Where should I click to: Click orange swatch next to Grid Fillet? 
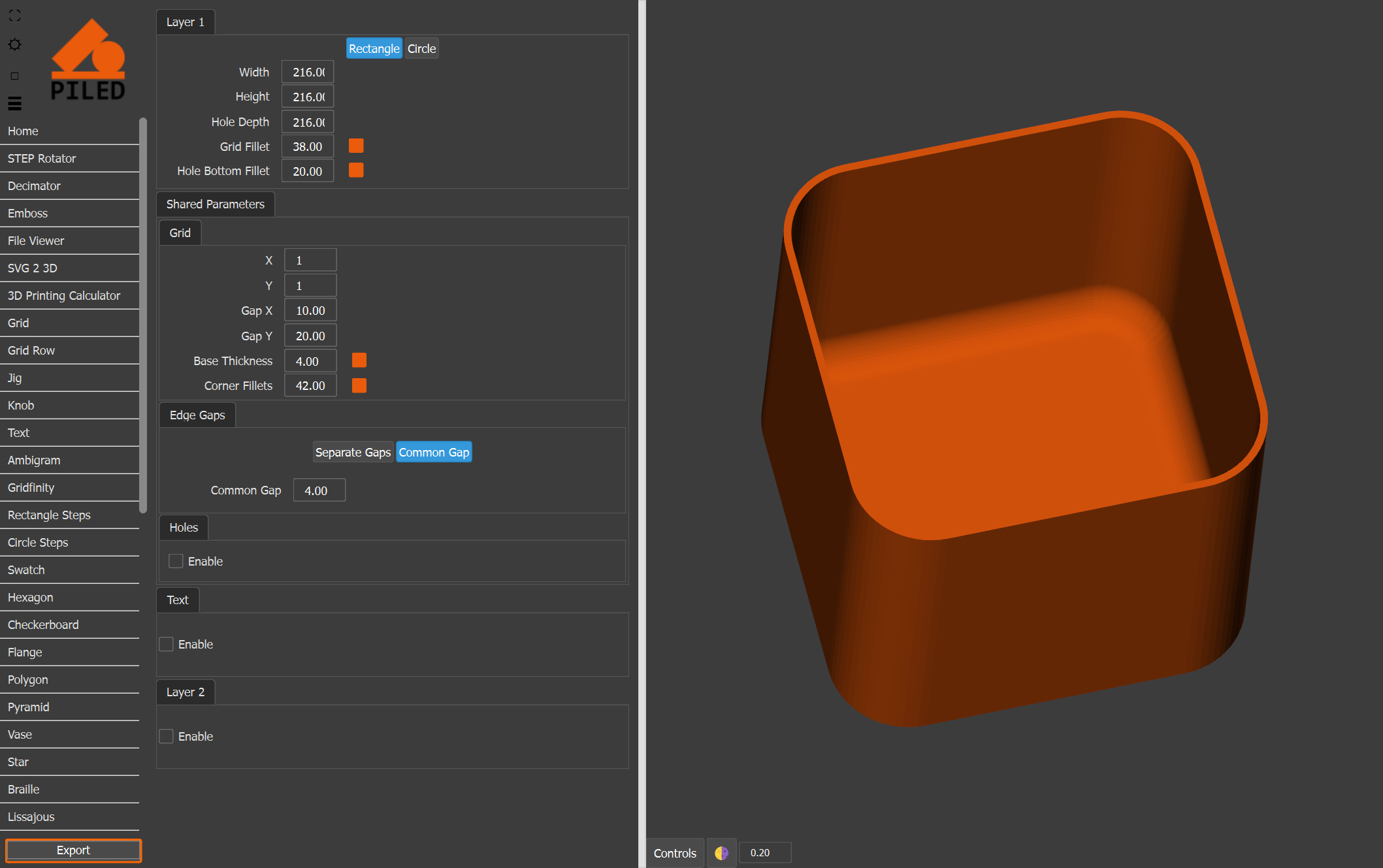[356, 146]
